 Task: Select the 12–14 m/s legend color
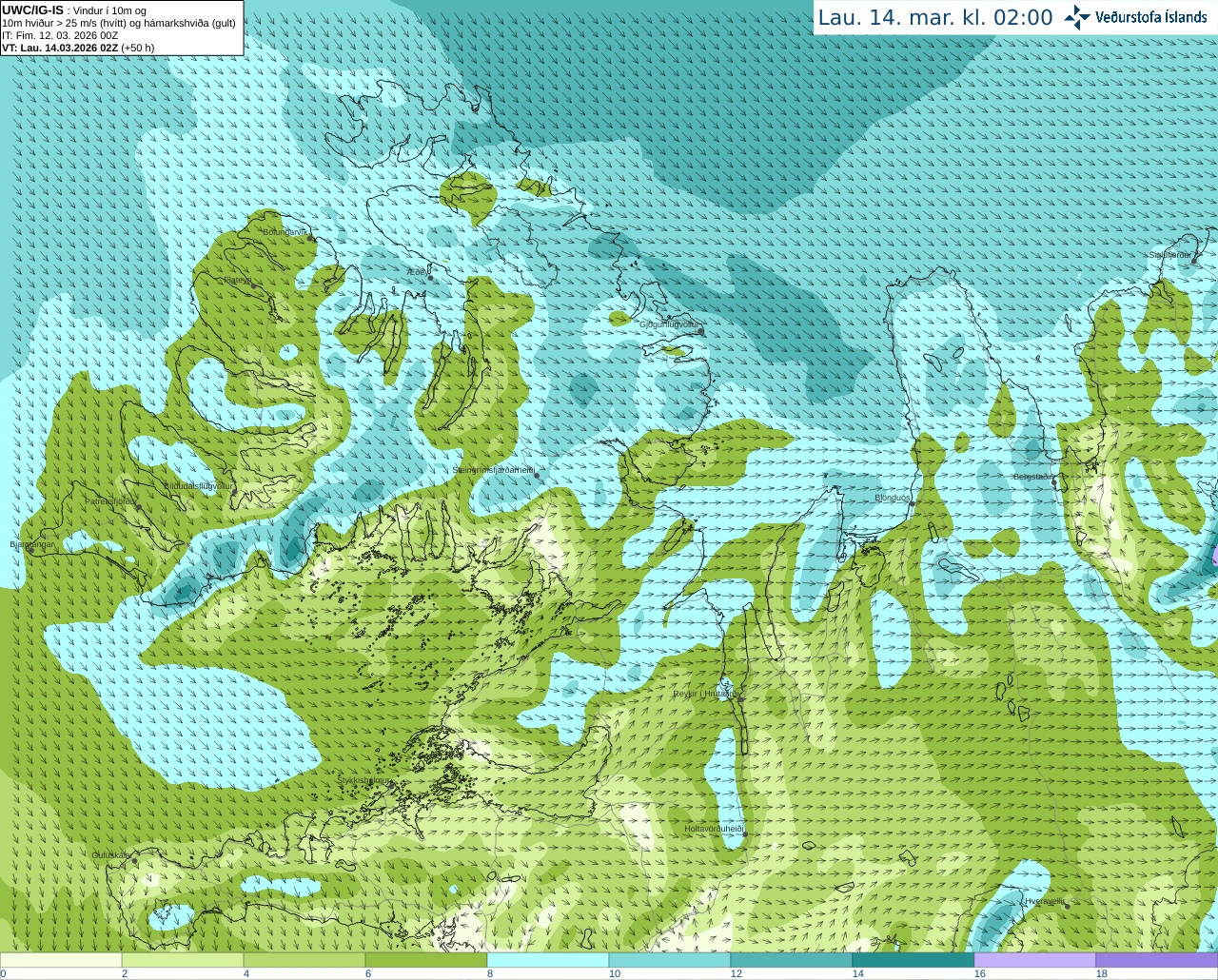(792, 960)
